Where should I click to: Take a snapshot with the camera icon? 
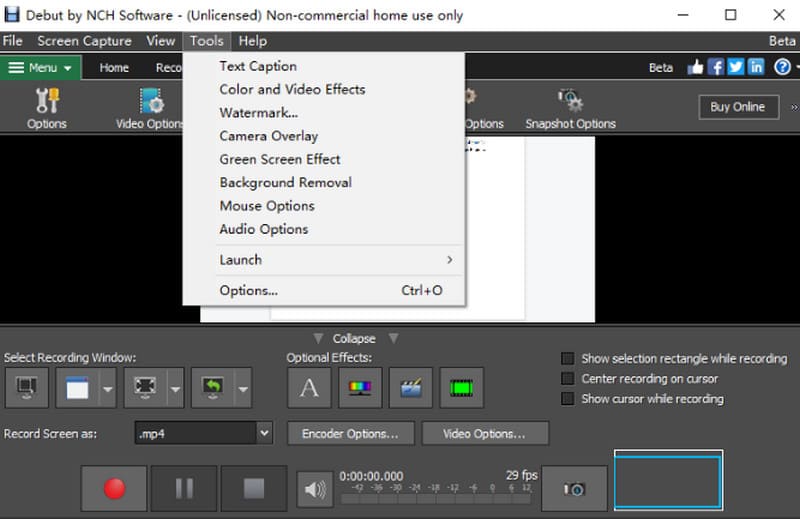click(574, 489)
